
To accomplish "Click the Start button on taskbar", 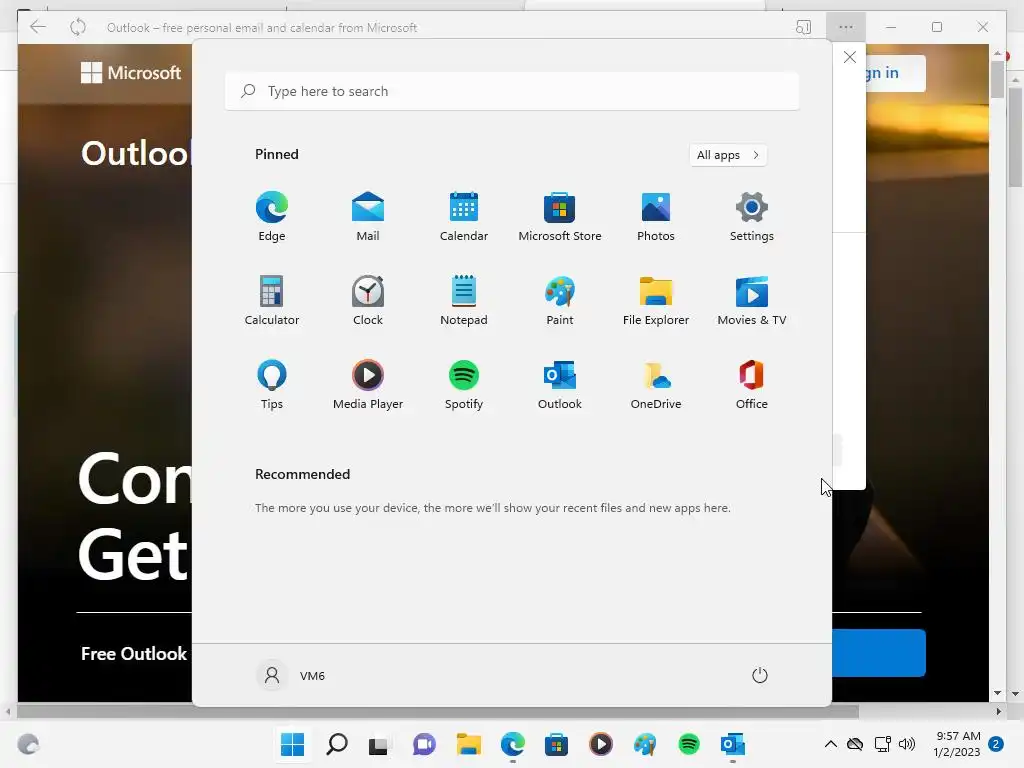I will click(x=292, y=744).
